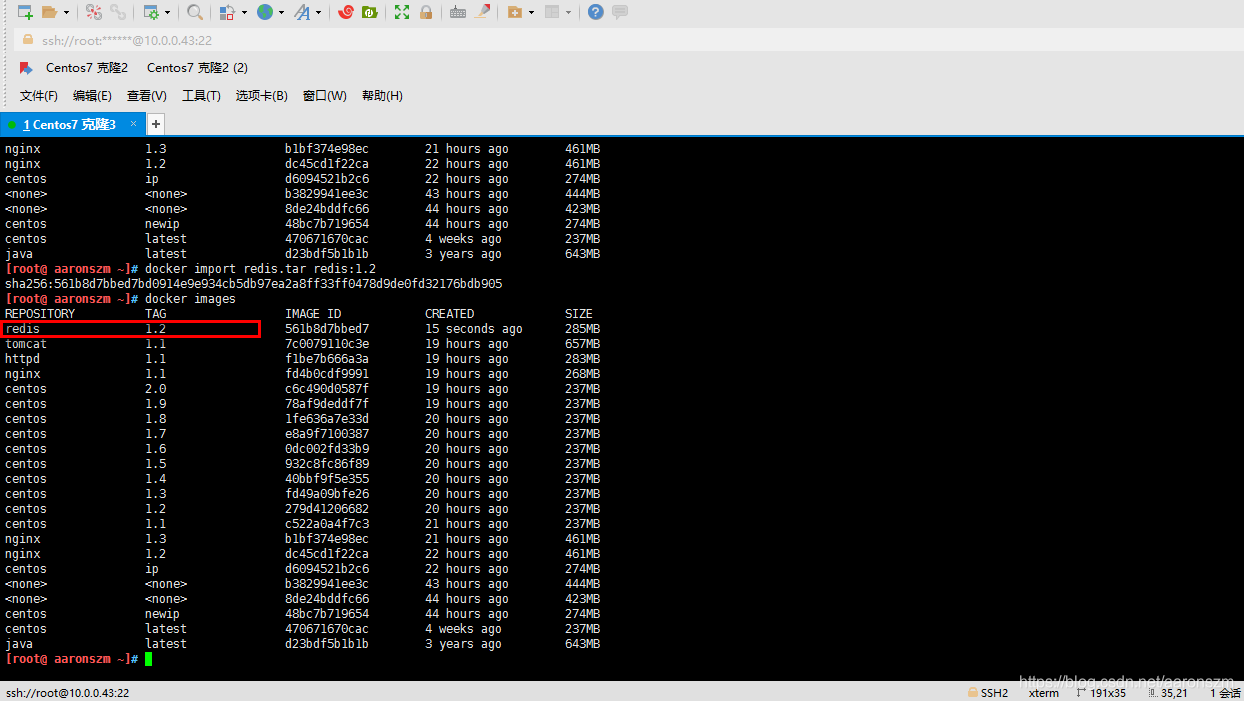The height and width of the screenshot is (701, 1244).
Task: Click image ID fd4b0cdf9991
Action: (x=327, y=374)
